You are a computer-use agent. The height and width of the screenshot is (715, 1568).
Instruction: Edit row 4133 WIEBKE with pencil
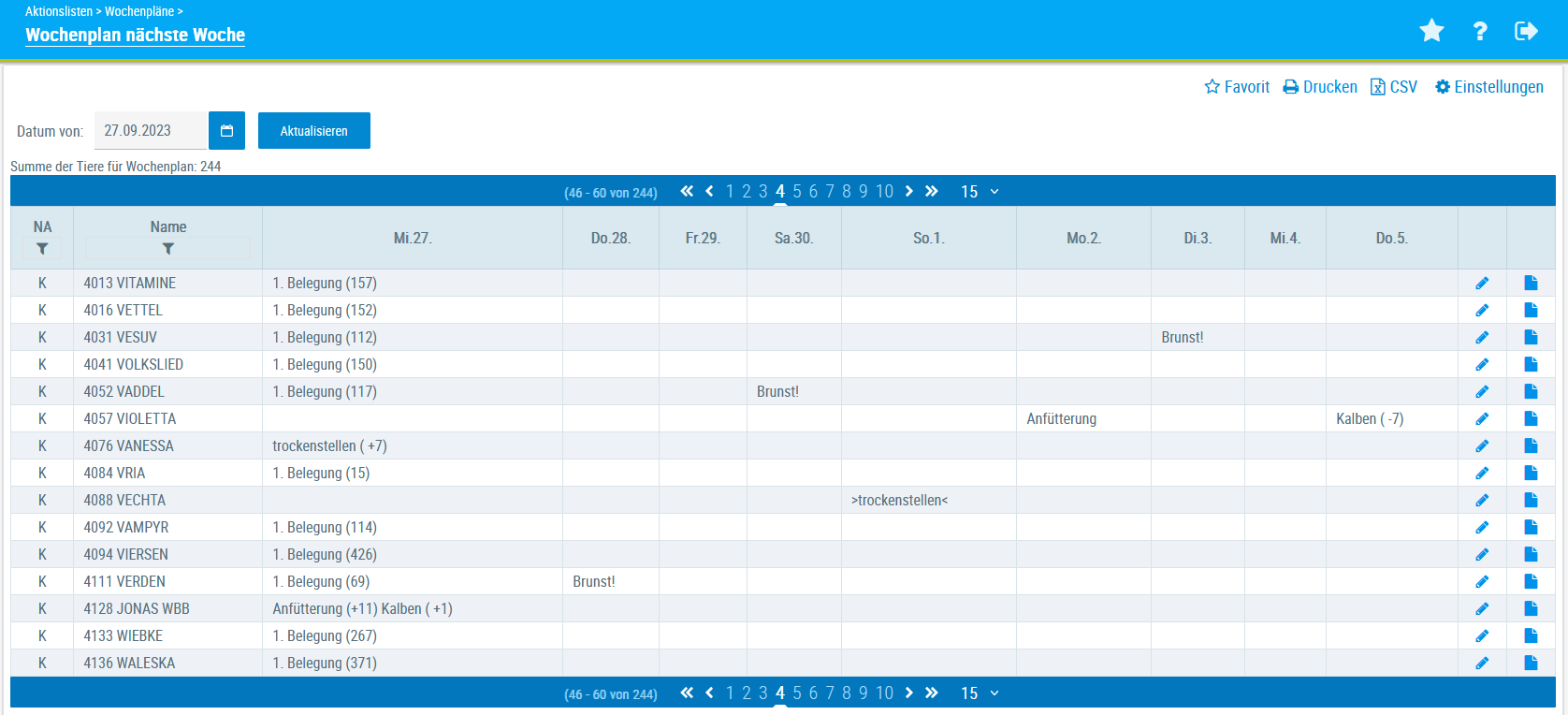pyautogui.click(x=1482, y=636)
